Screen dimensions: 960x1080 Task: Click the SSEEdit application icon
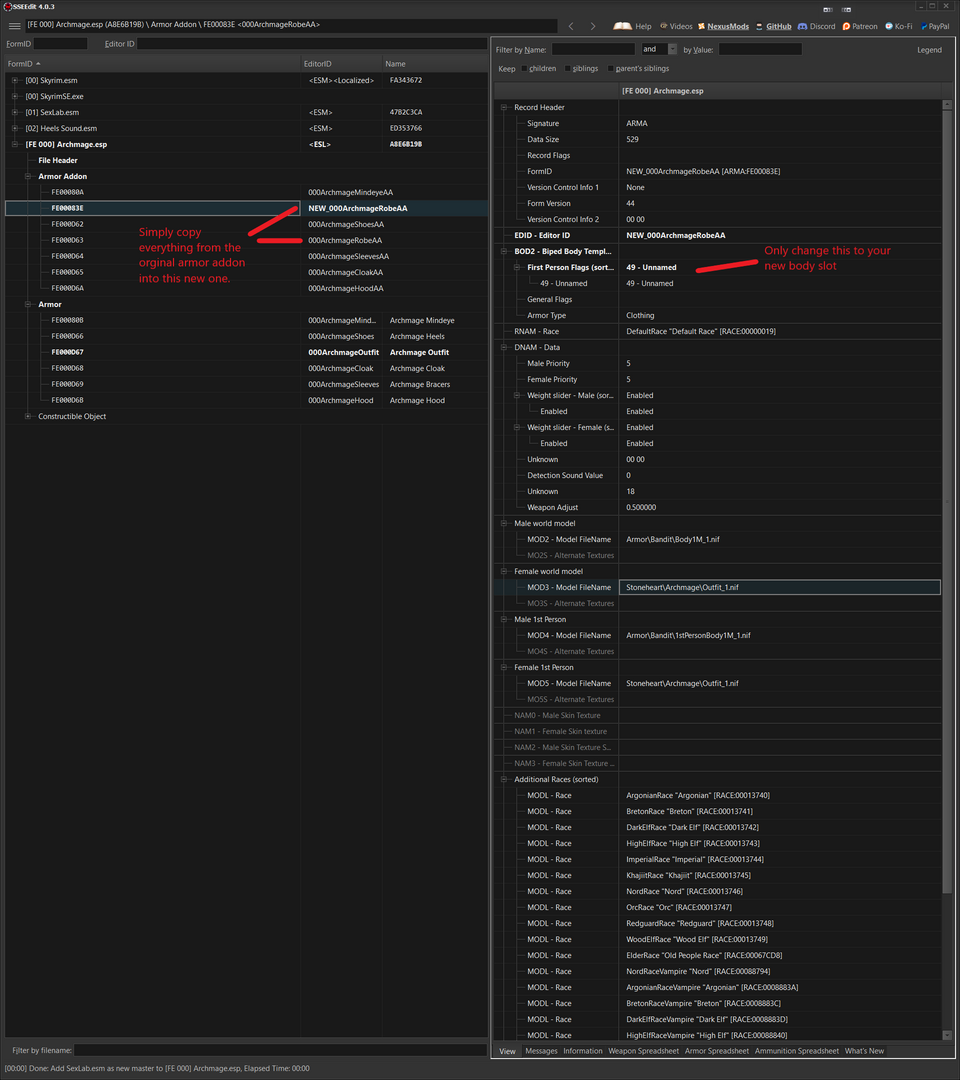coord(8,6)
